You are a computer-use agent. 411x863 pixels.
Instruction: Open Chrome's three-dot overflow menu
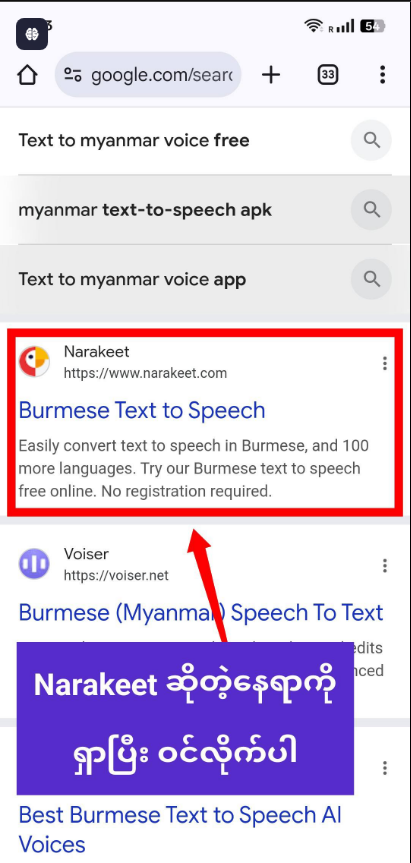coord(382,75)
